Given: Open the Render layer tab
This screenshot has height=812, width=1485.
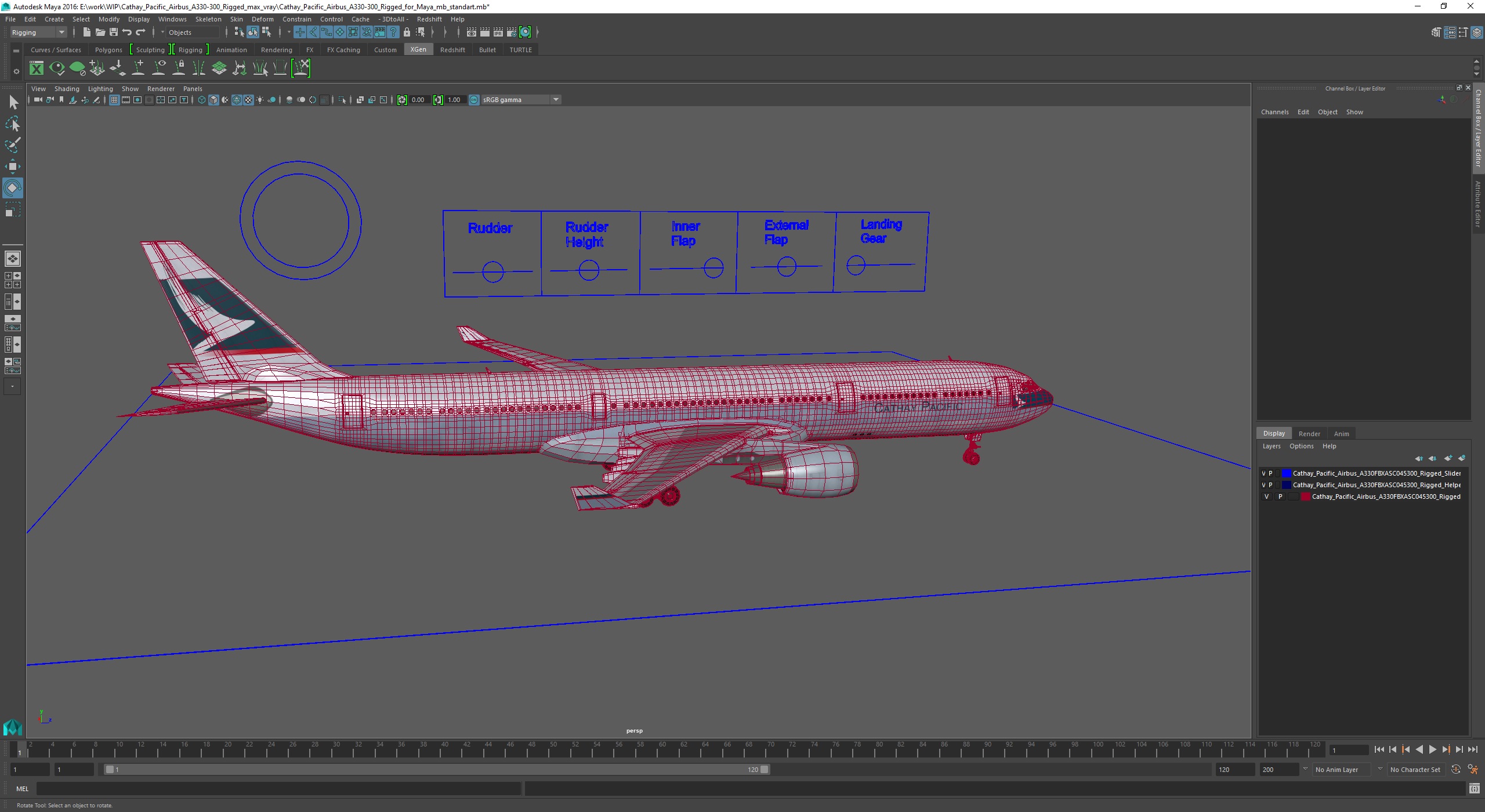Looking at the screenshot, I should coord(1309,434).
